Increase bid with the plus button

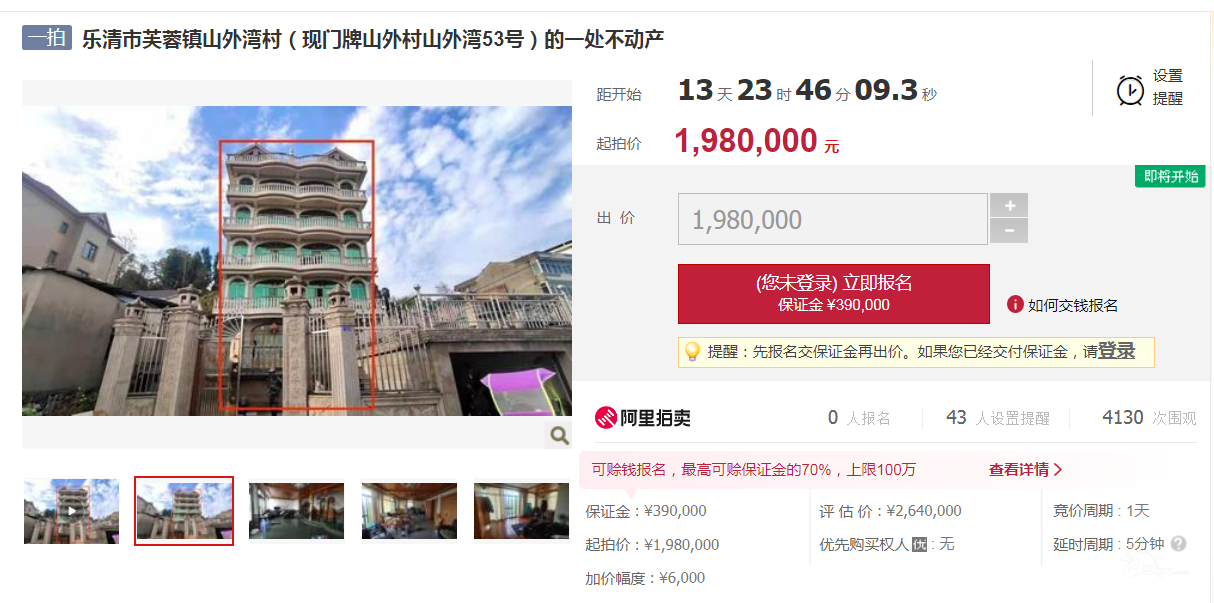(x=1009, y=205)
